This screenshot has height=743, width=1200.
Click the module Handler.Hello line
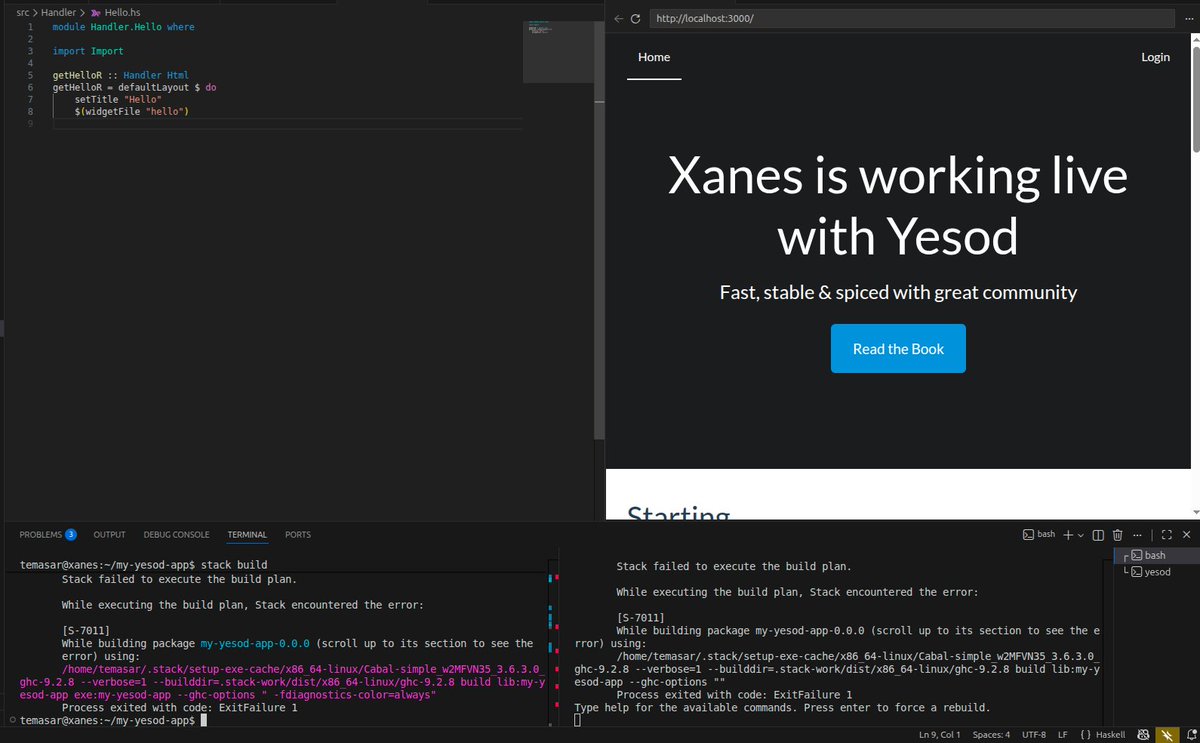pyautogui.click(x=124, y=27)
